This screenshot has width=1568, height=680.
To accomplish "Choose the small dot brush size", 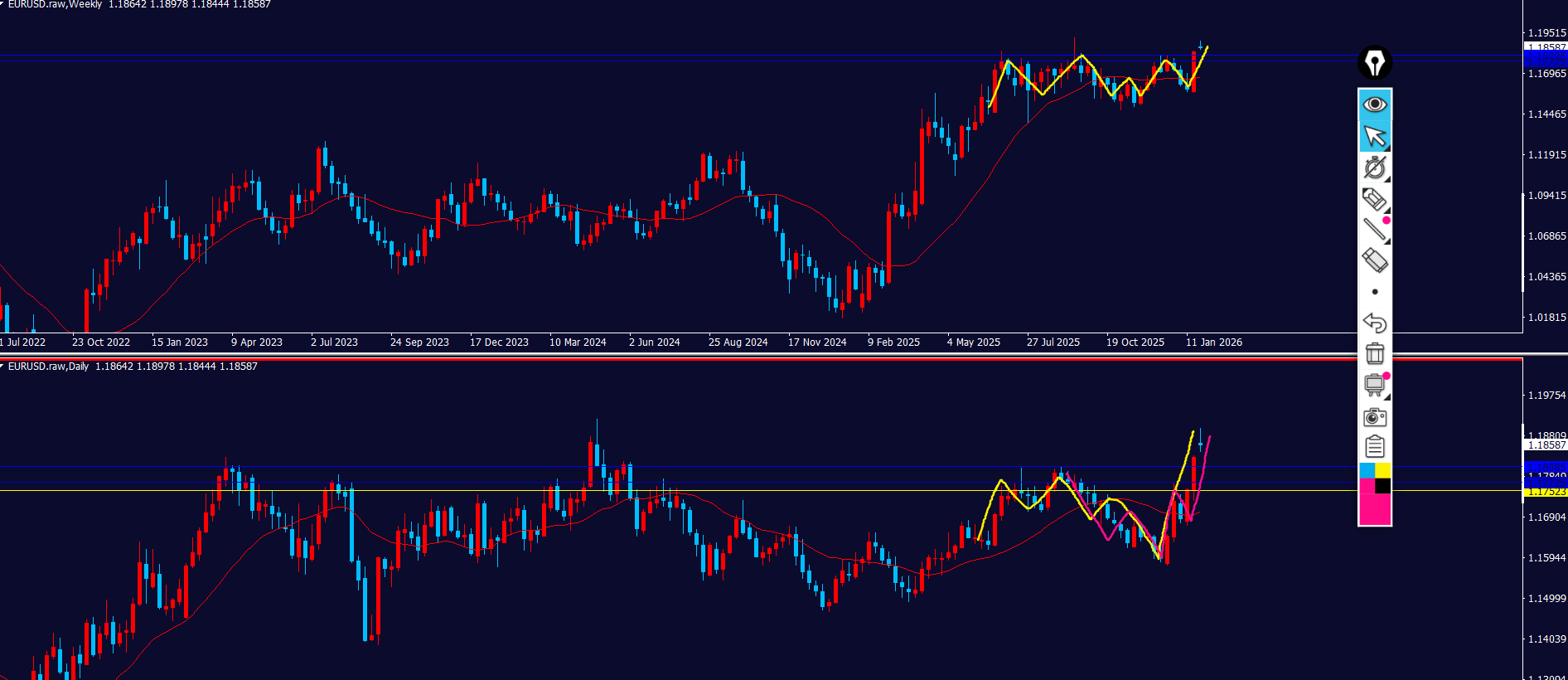I will (1375, 292).
